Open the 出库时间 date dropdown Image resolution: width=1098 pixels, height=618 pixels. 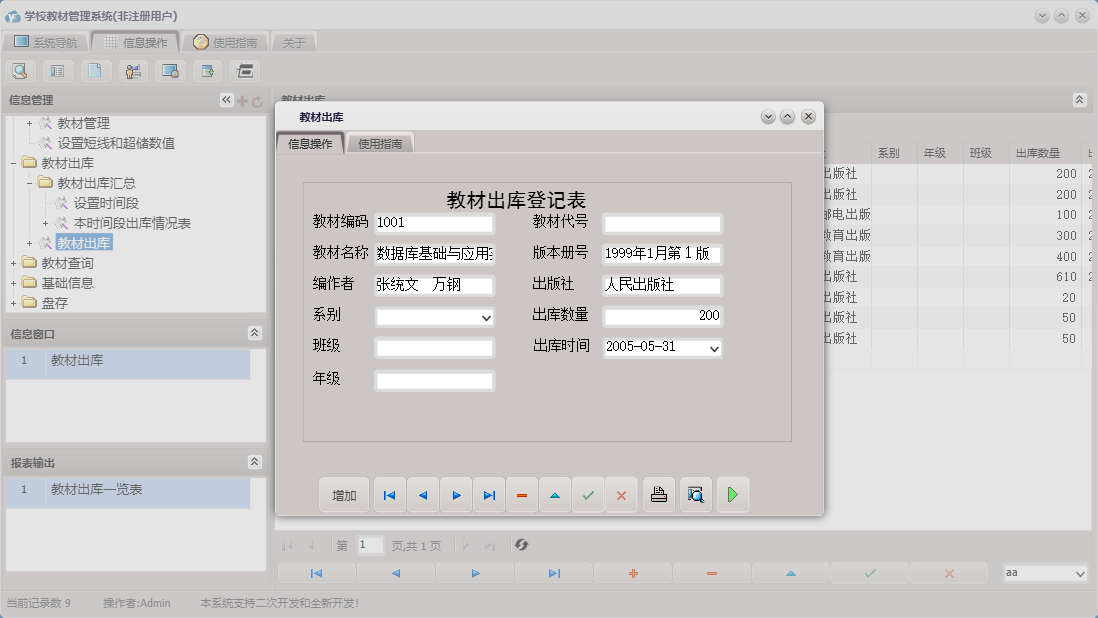click(714, 349)
